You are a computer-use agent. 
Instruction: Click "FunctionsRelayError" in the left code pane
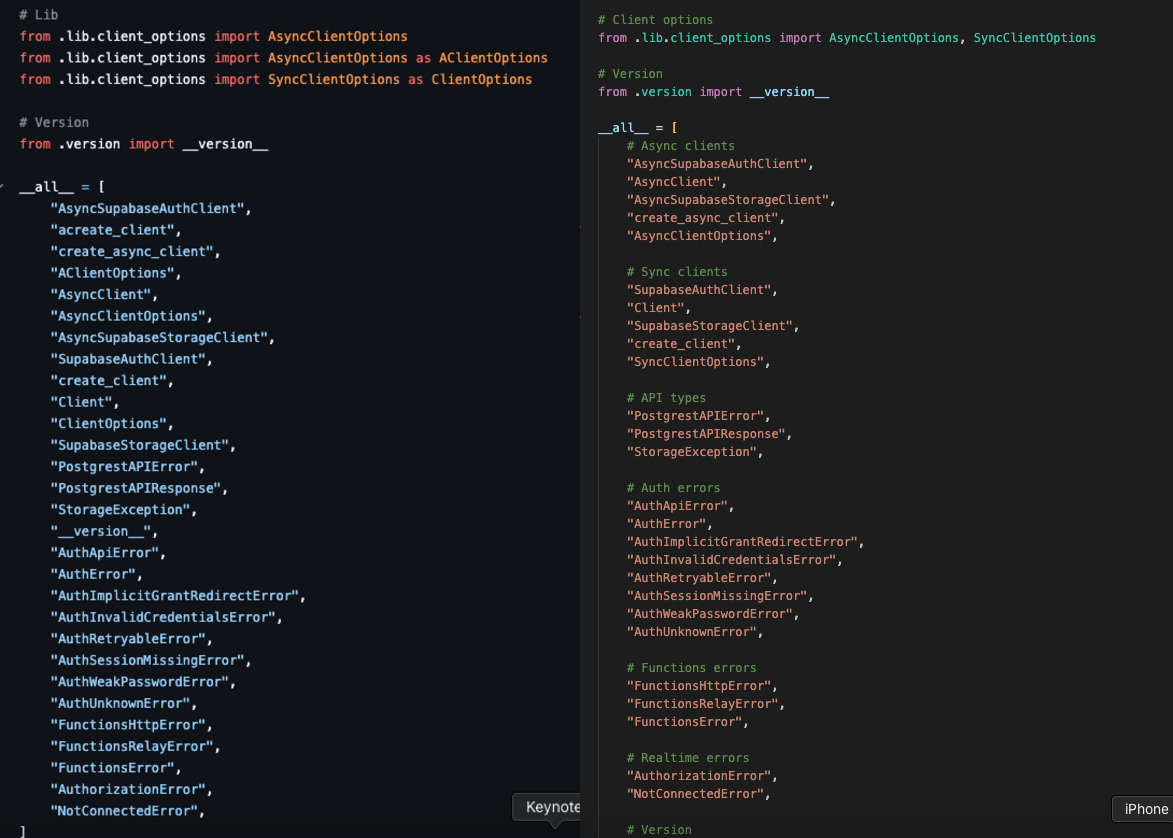[135, 746]
